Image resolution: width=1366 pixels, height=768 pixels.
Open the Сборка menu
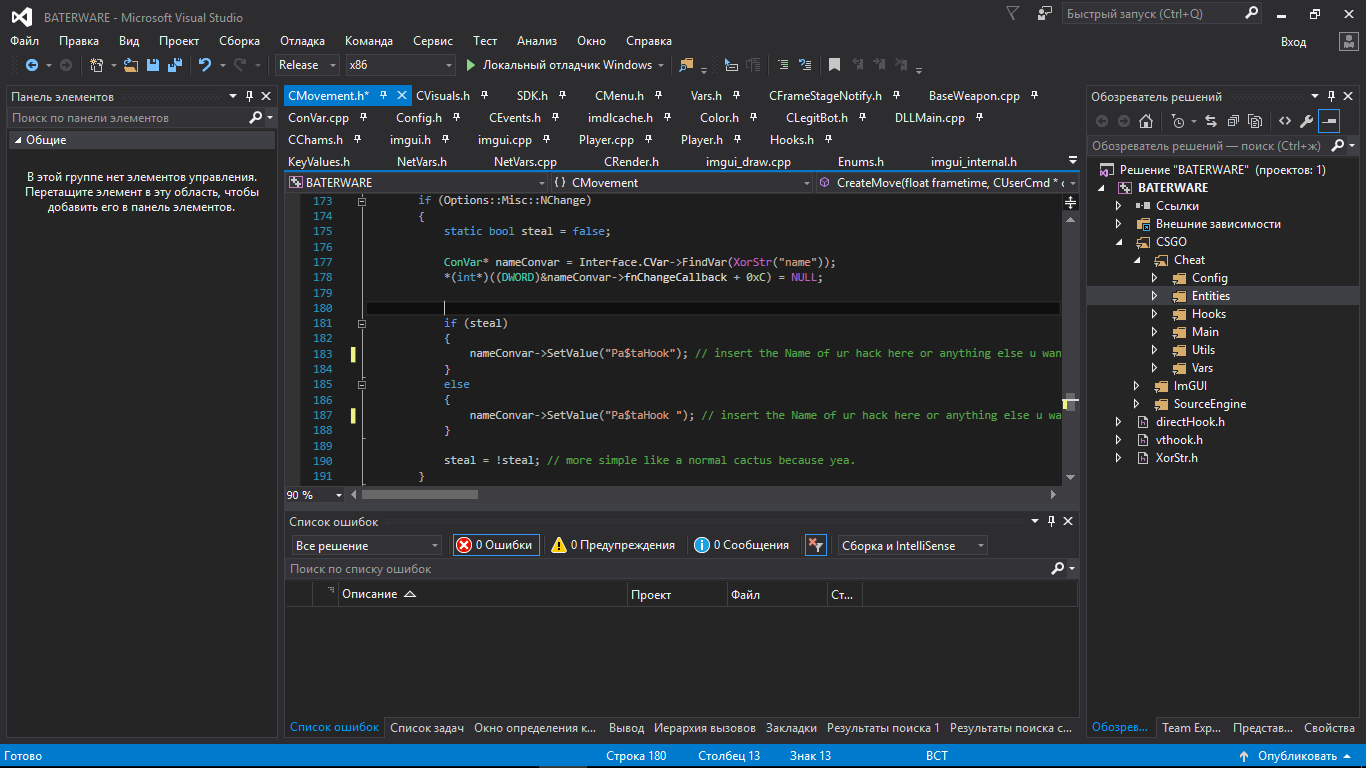coord(239,41)
